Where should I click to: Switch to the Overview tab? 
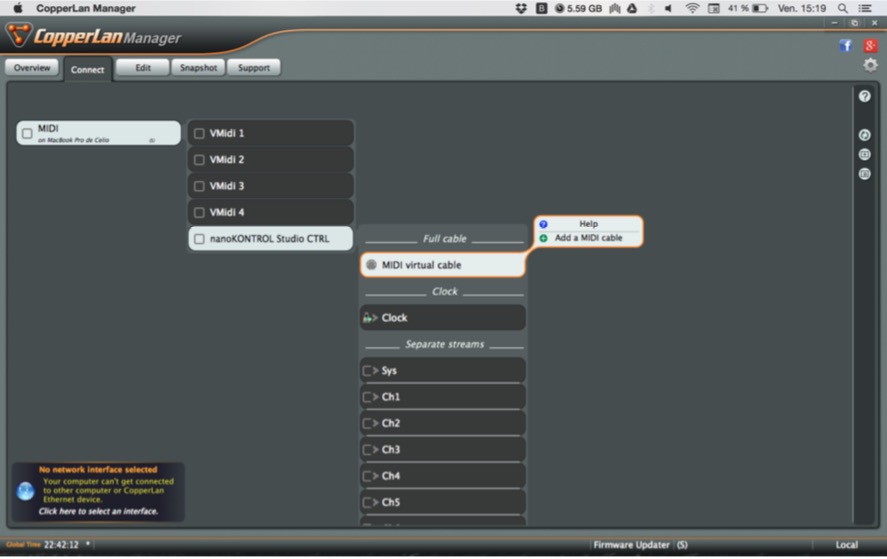32,68
